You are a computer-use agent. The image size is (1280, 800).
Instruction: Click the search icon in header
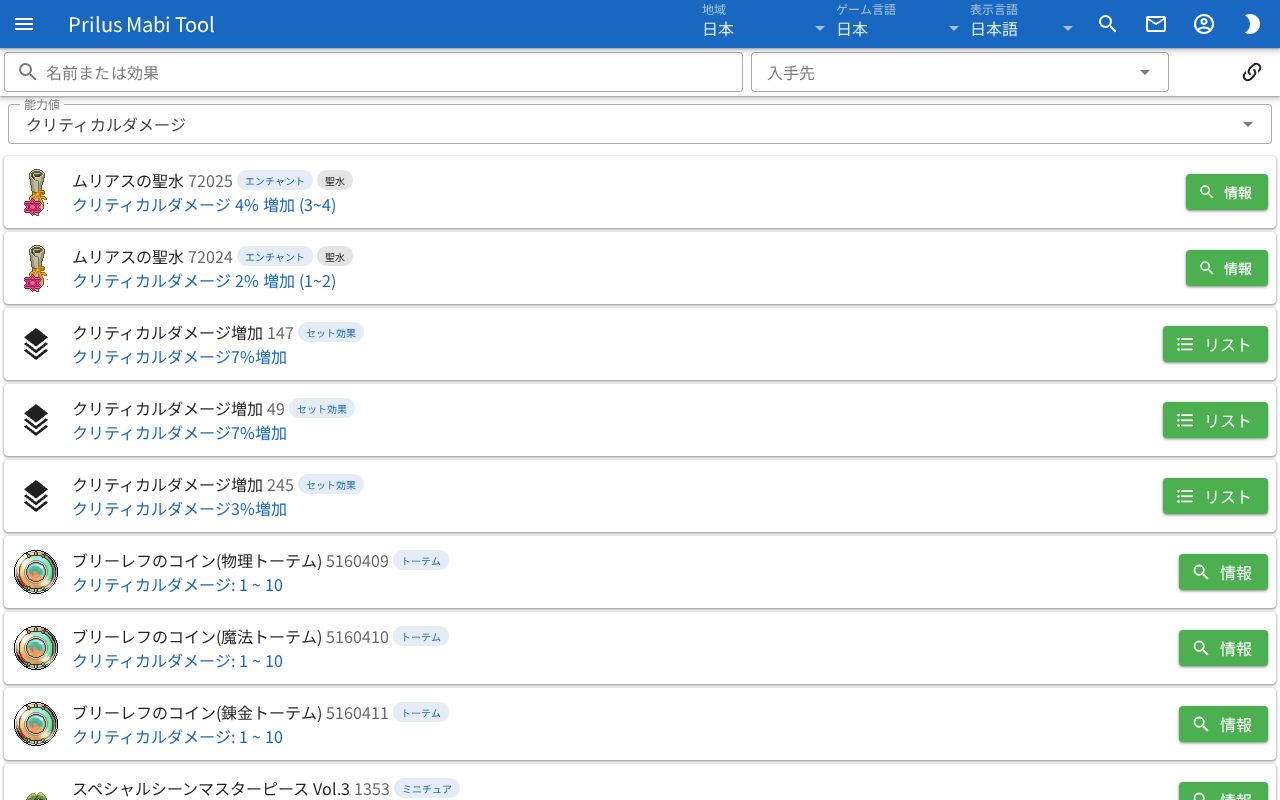click(x=1107, y=24)
